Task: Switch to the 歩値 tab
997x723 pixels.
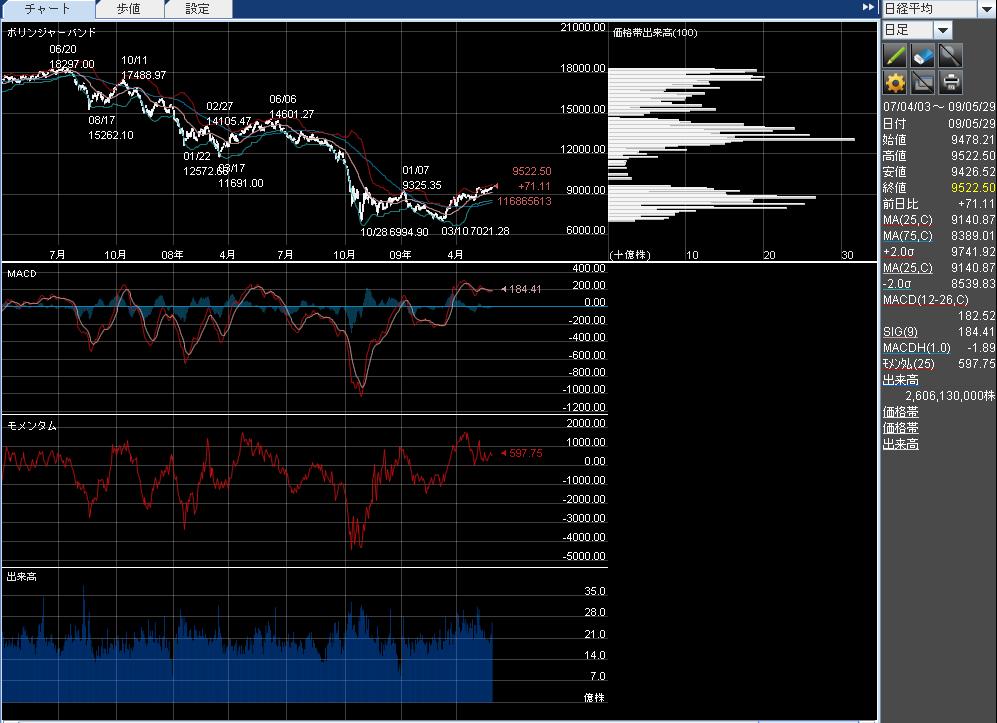Action: (x=128, y=9)
